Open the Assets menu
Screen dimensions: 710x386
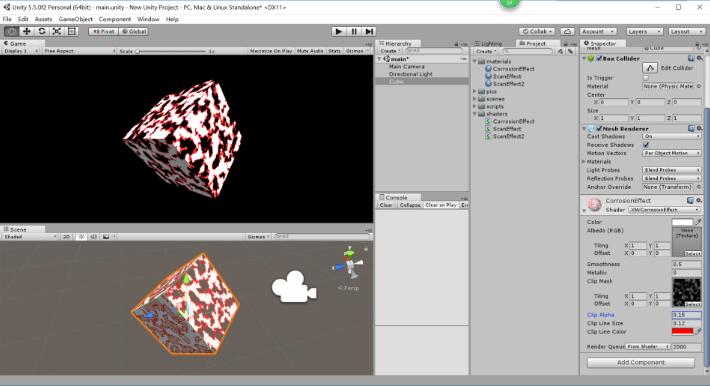click(x=43, y=19)
